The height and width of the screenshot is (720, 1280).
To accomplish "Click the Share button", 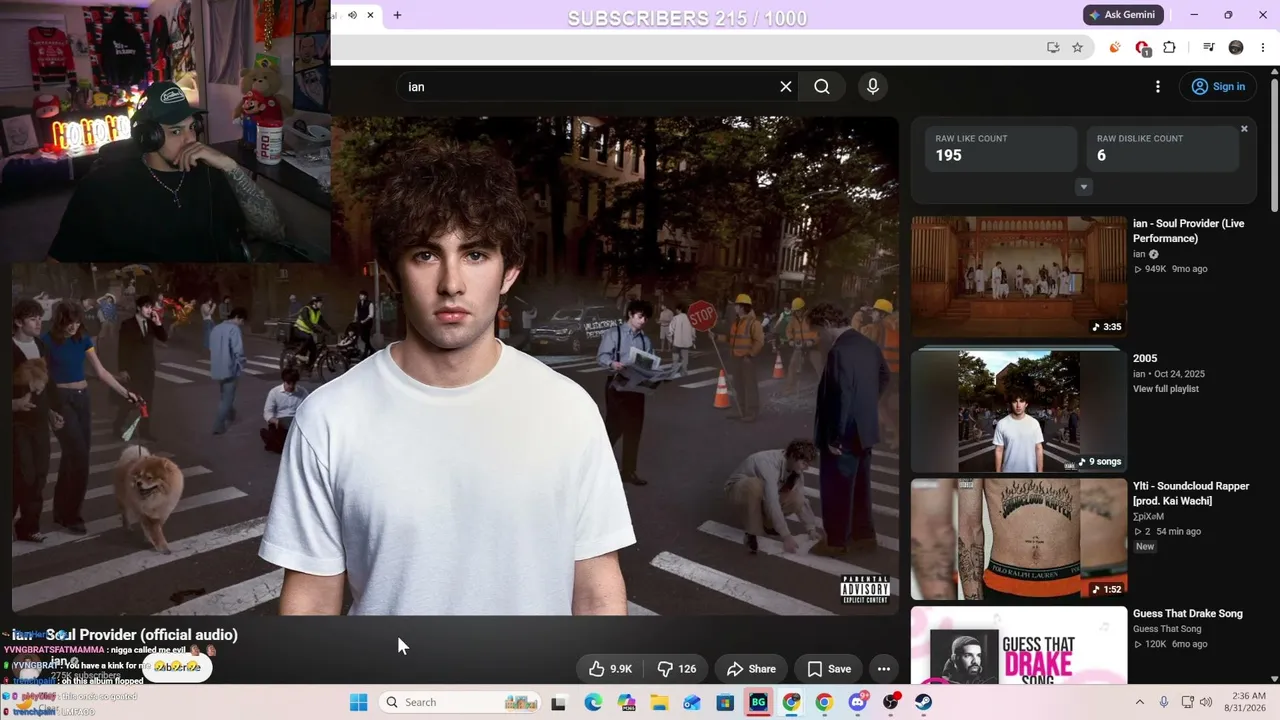I will click(x=751, y=669).
